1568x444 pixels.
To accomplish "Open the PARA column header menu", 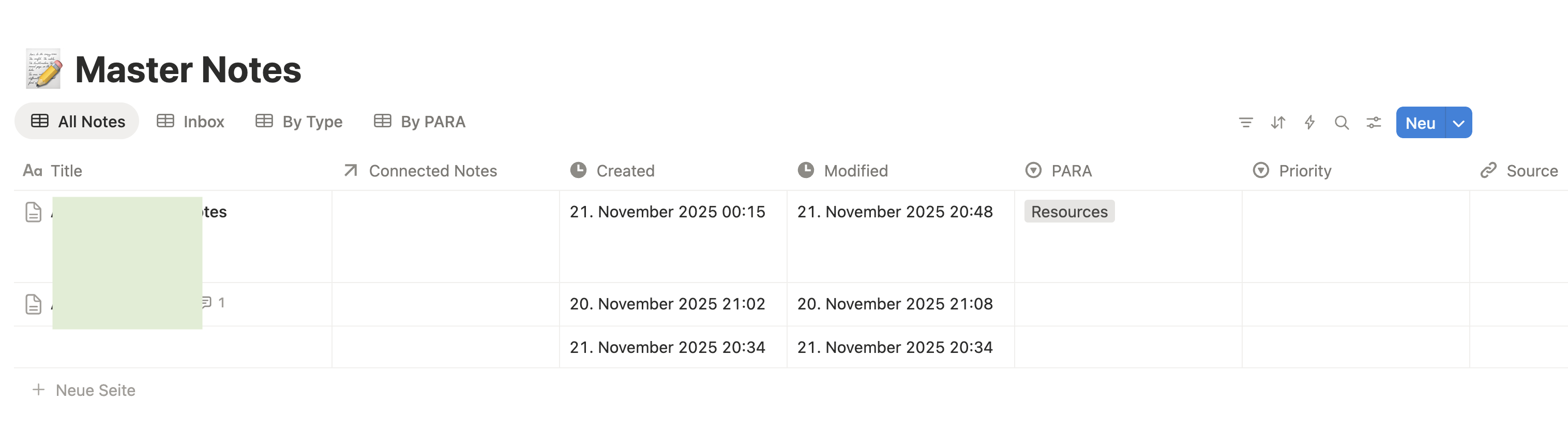I will (x=1071, y=171).
